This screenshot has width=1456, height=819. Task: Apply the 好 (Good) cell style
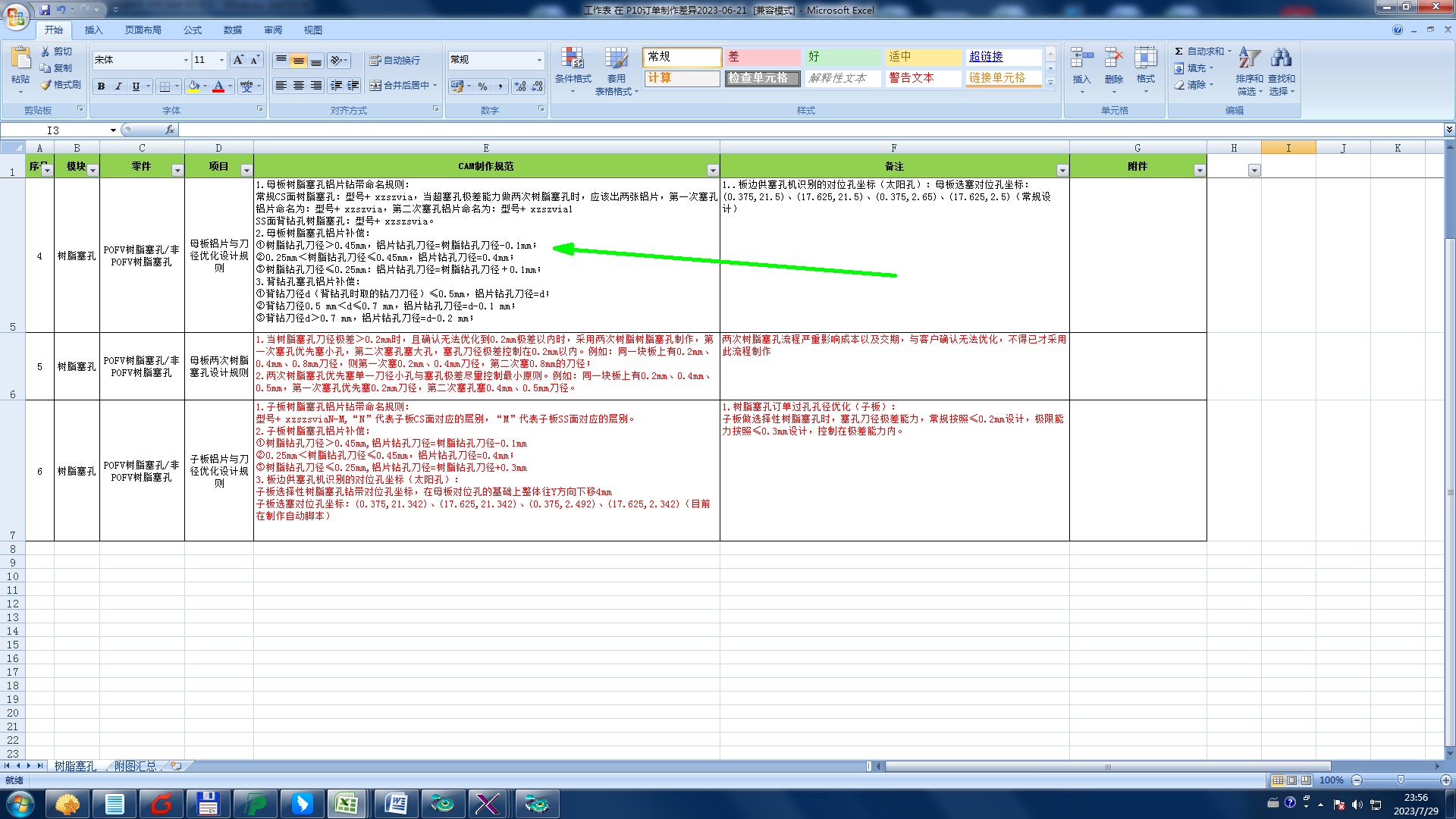pyautogui.click(x=842, y=57)
